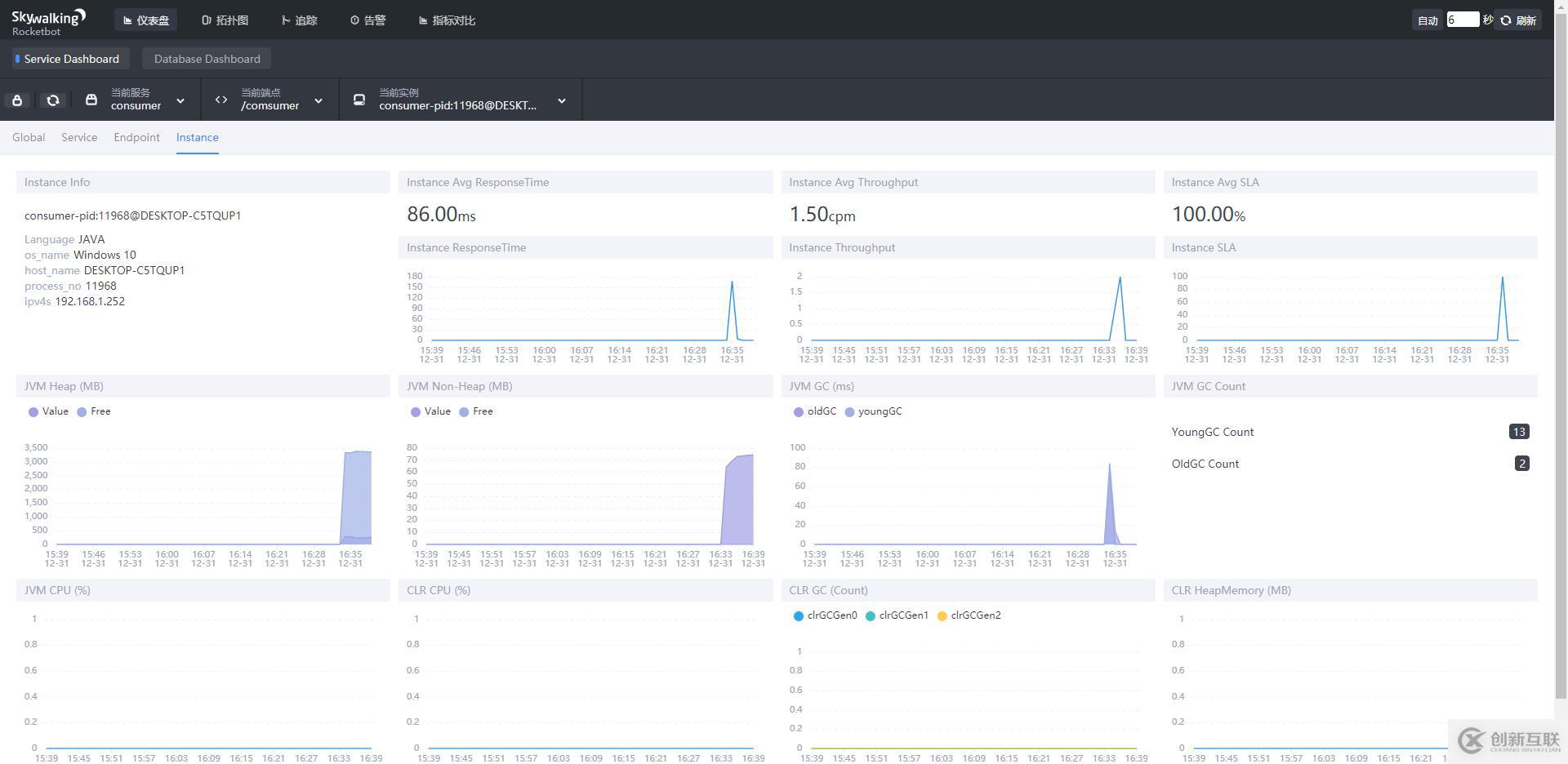The image size is (1568, 764).
Task: Toggle clrGCGen2 legend item
Action: pos(969,615)
